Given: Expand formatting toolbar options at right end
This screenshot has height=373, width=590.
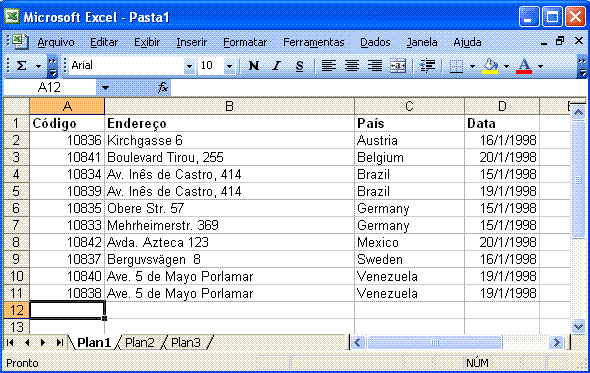Looking at the screenshot, I should [x=582, y=66].
